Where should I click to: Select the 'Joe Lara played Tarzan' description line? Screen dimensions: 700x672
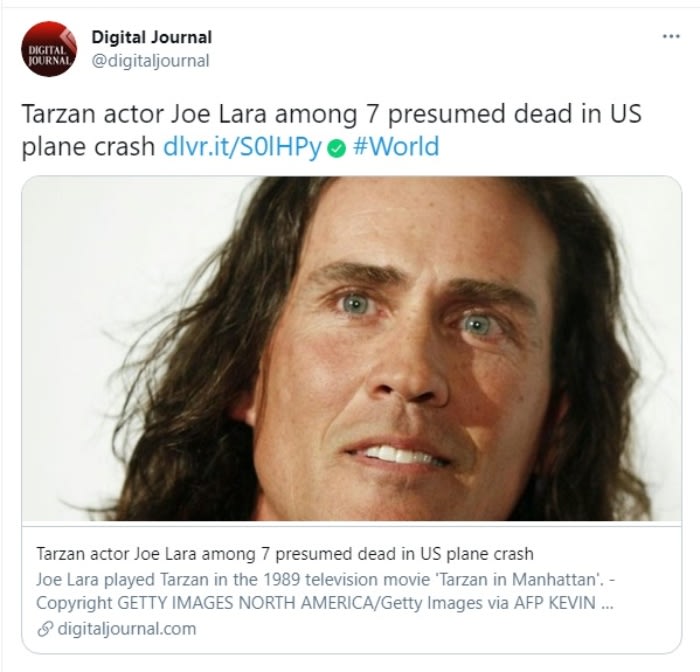326,580
